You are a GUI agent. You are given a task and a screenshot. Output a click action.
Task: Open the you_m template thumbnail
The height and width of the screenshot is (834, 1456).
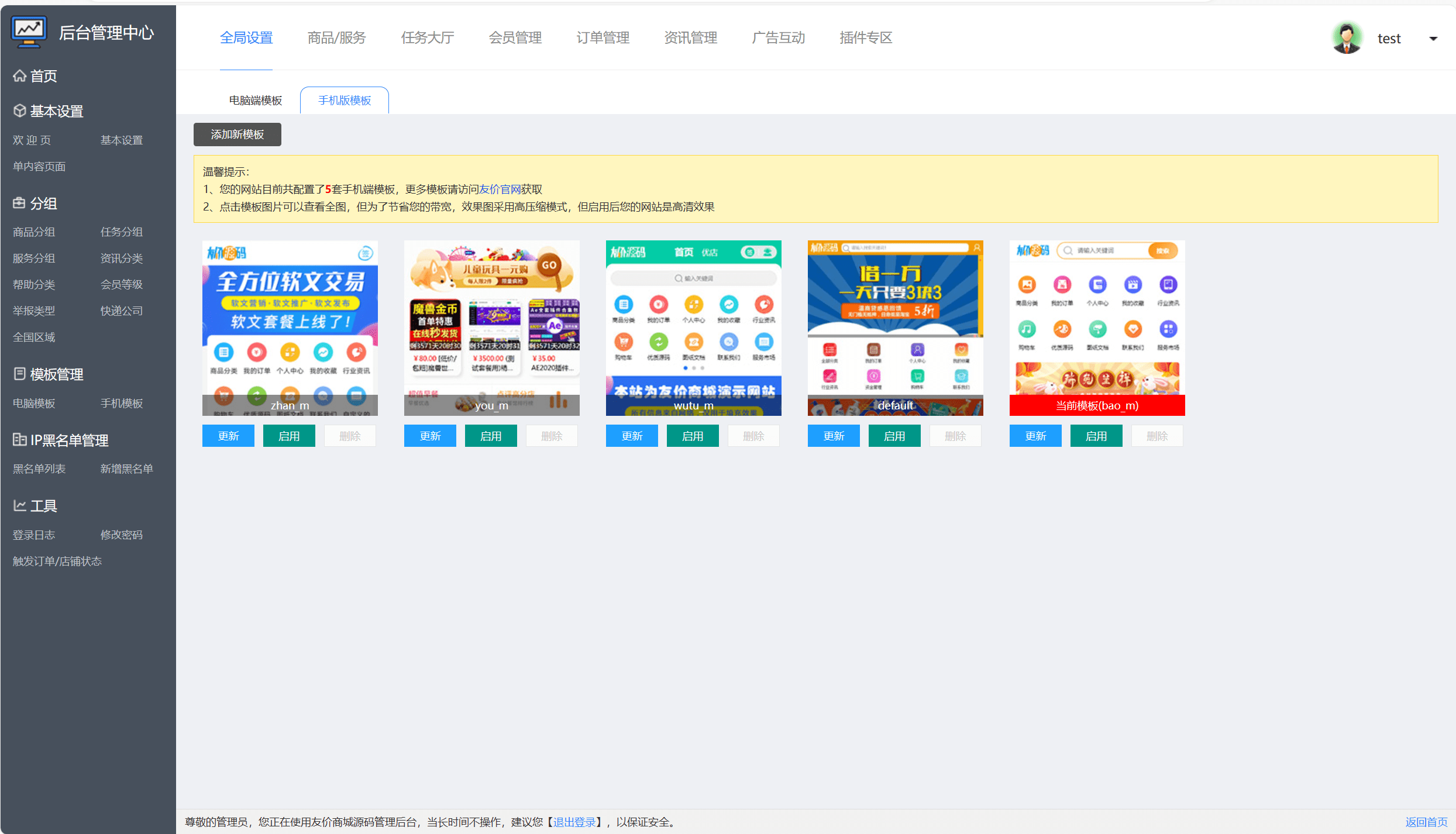492,328
